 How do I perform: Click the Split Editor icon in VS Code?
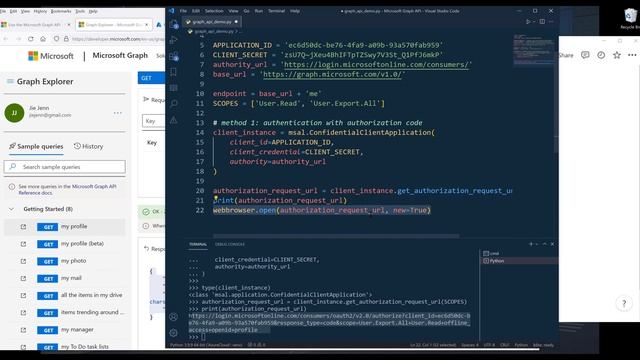point(542,22)
